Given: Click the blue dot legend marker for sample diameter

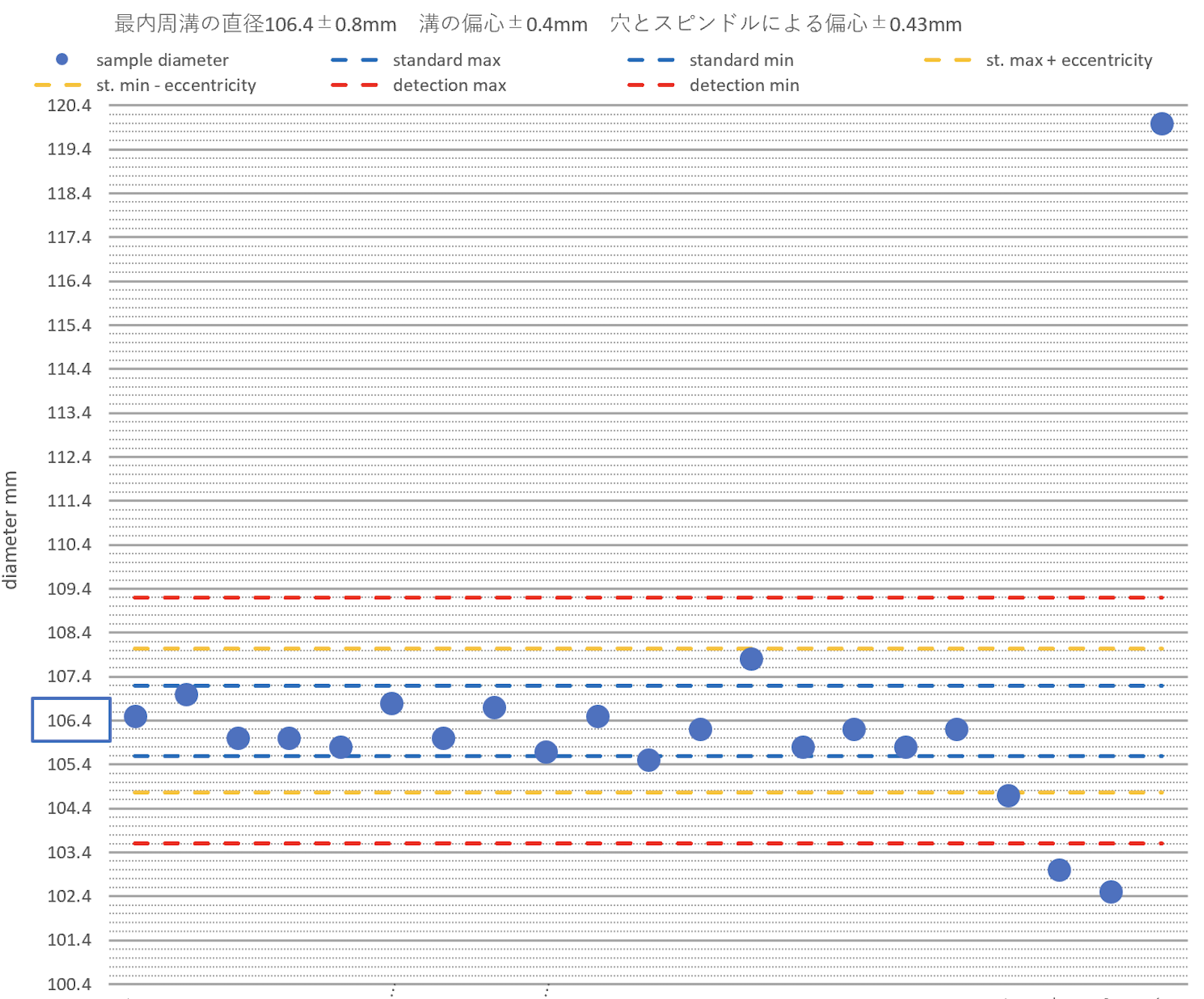Looking at the screenshot, I should (62, 59).
